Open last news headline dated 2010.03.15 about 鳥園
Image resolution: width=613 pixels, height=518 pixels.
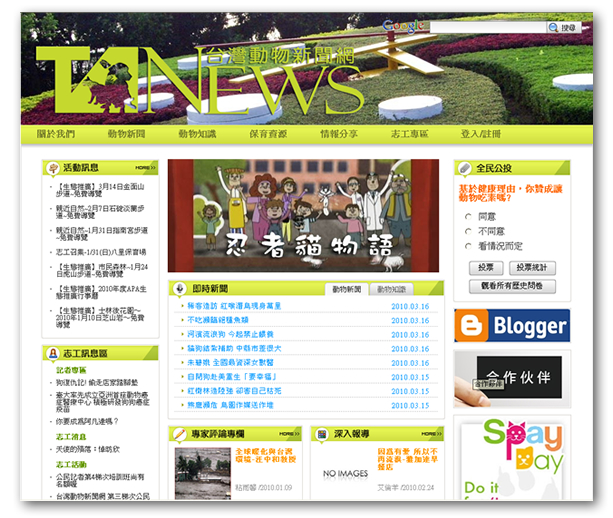coord(230,405)
